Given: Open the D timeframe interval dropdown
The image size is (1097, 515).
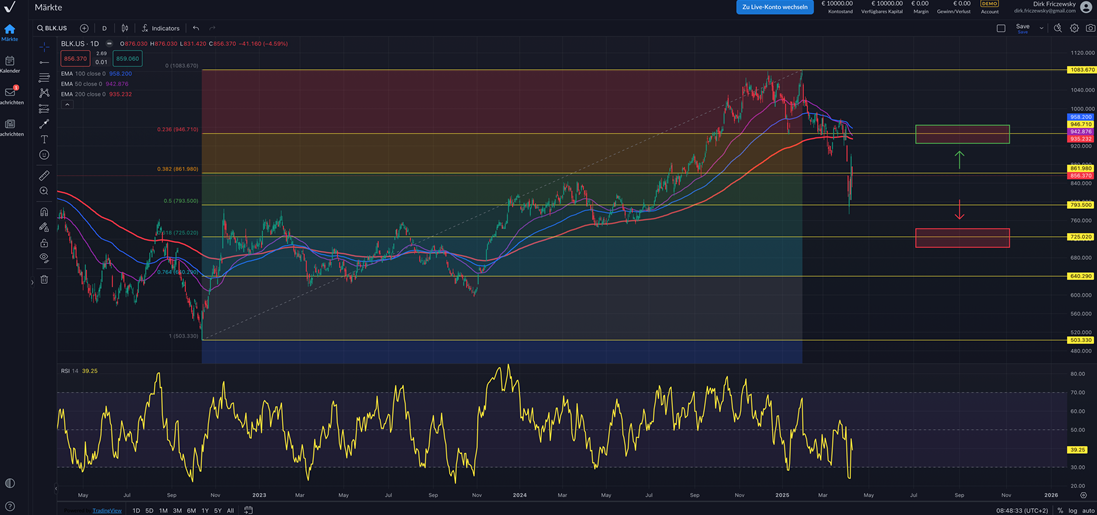Looking at the screenshot, I should (x=104, y=28).
